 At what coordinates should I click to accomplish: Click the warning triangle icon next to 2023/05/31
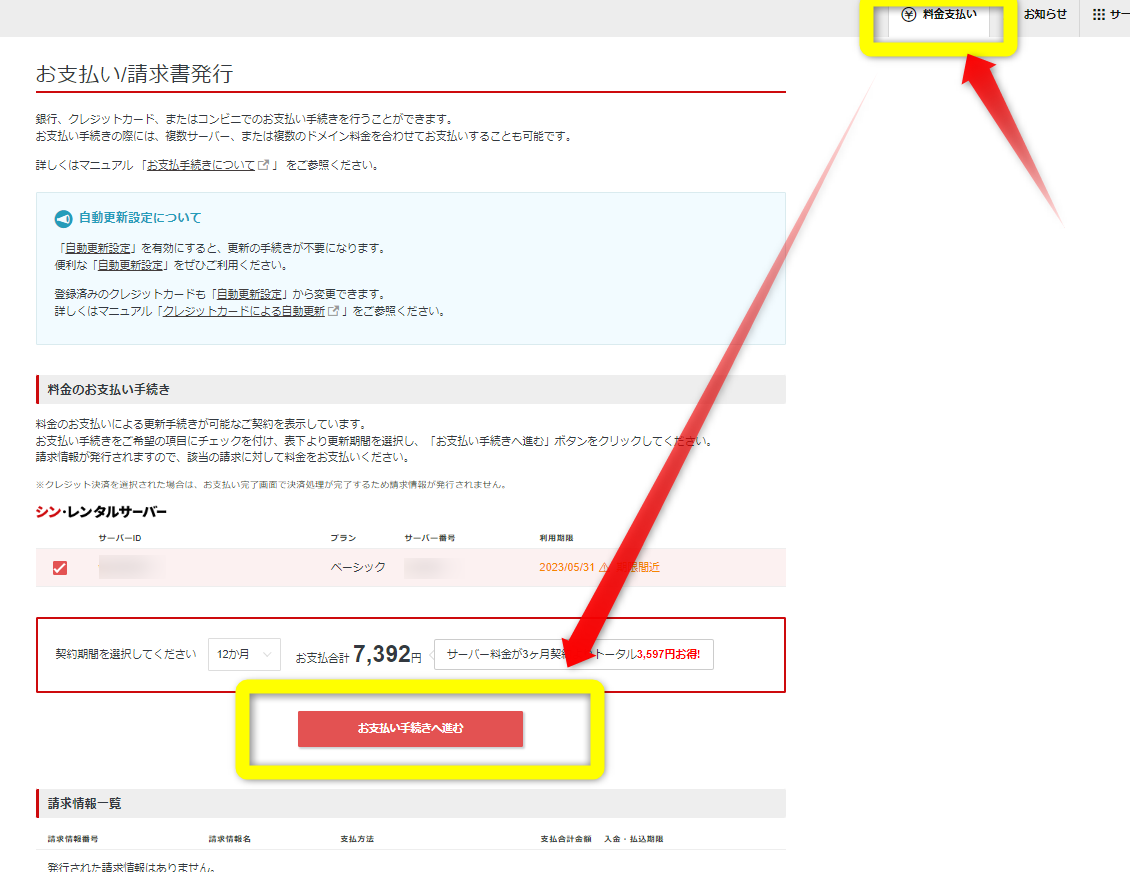tap(604, 567)
